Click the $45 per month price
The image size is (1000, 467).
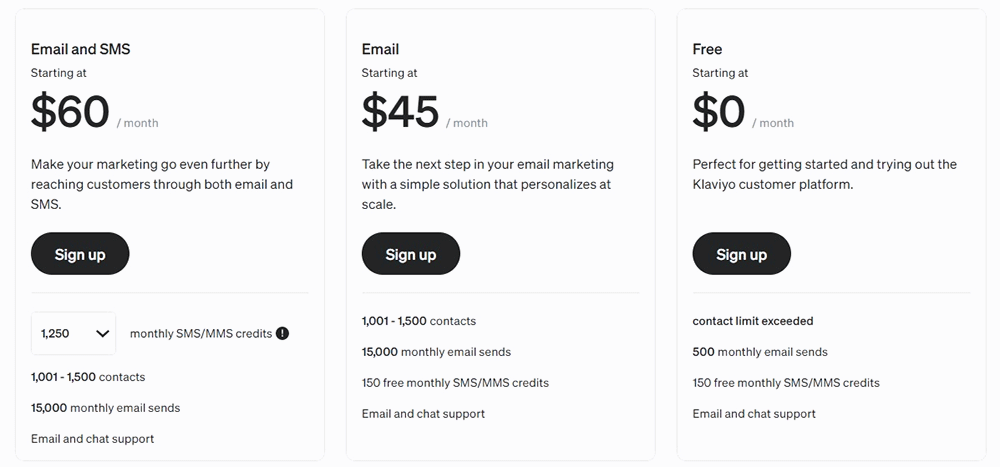[401, 112]
